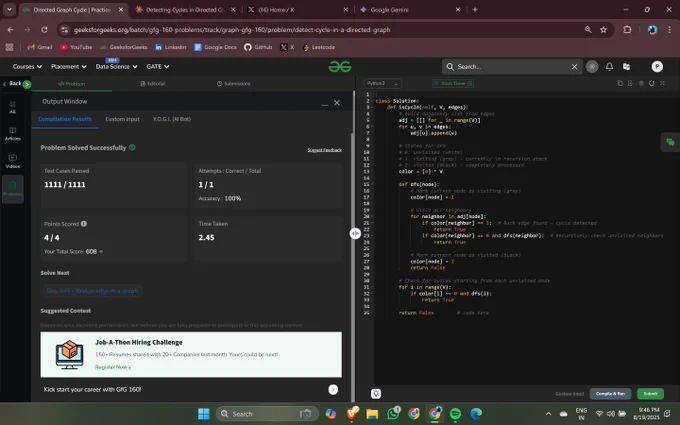
Task: Open the GitHub bookmark
Action: (258, 47)
